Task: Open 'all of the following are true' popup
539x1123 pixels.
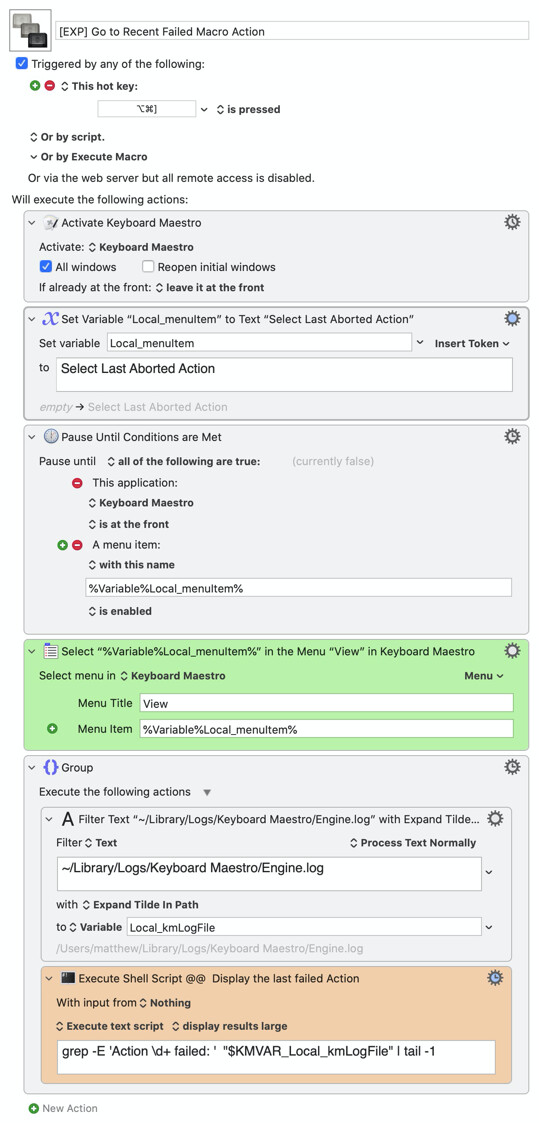Action: tap(184, 462)
